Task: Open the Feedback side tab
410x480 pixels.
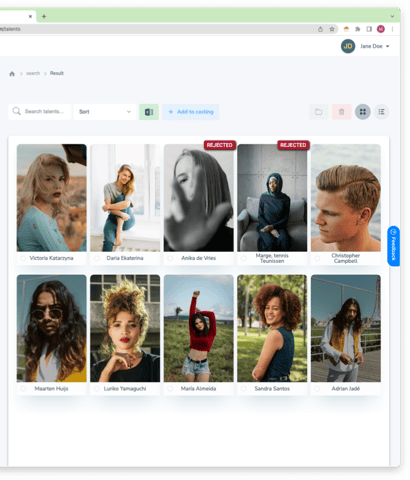Action: [393, 246]
